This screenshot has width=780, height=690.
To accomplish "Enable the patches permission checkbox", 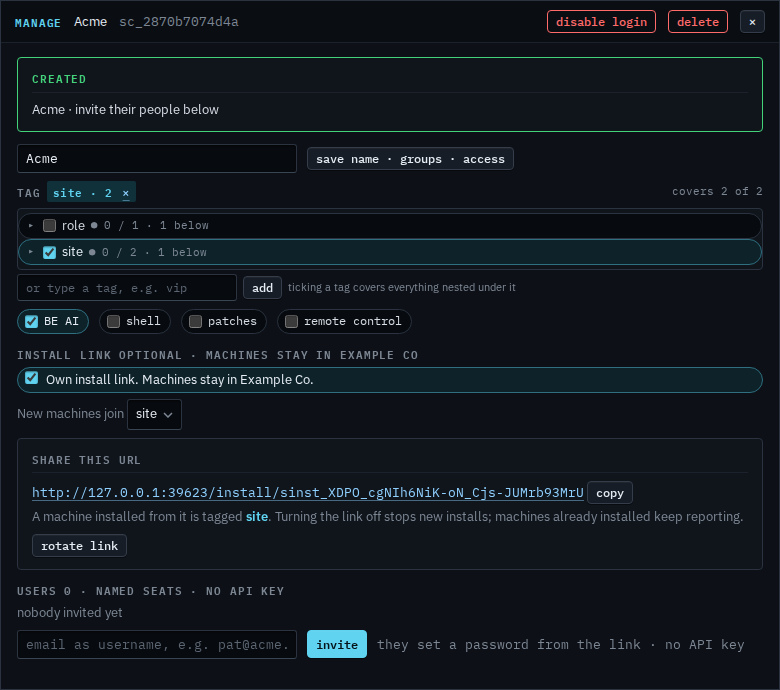I will 195,321.
